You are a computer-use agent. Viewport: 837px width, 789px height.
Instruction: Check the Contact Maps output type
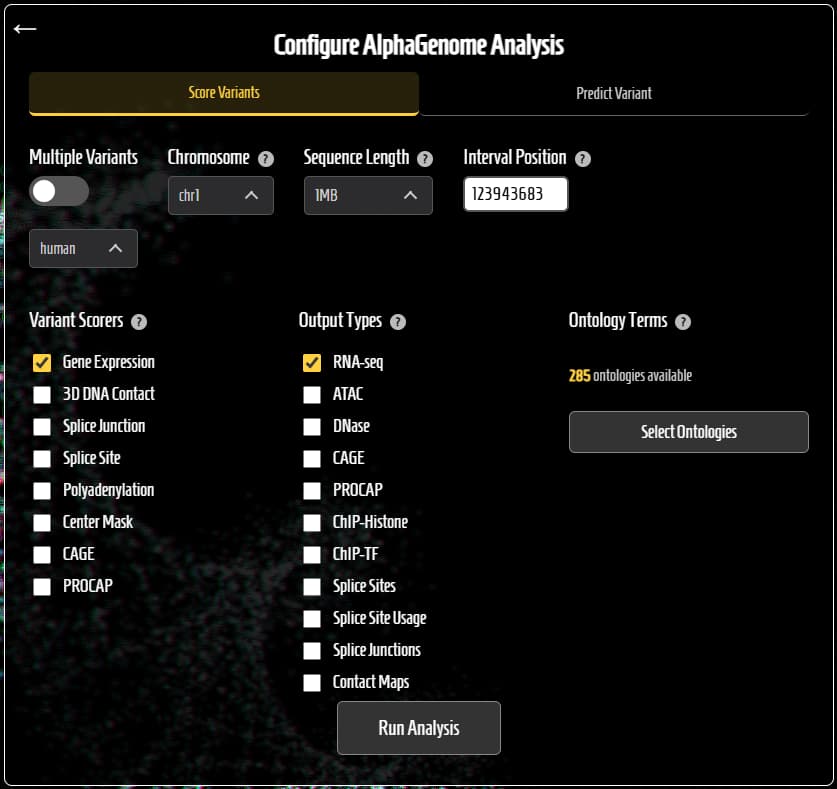[x=312, y=683]
